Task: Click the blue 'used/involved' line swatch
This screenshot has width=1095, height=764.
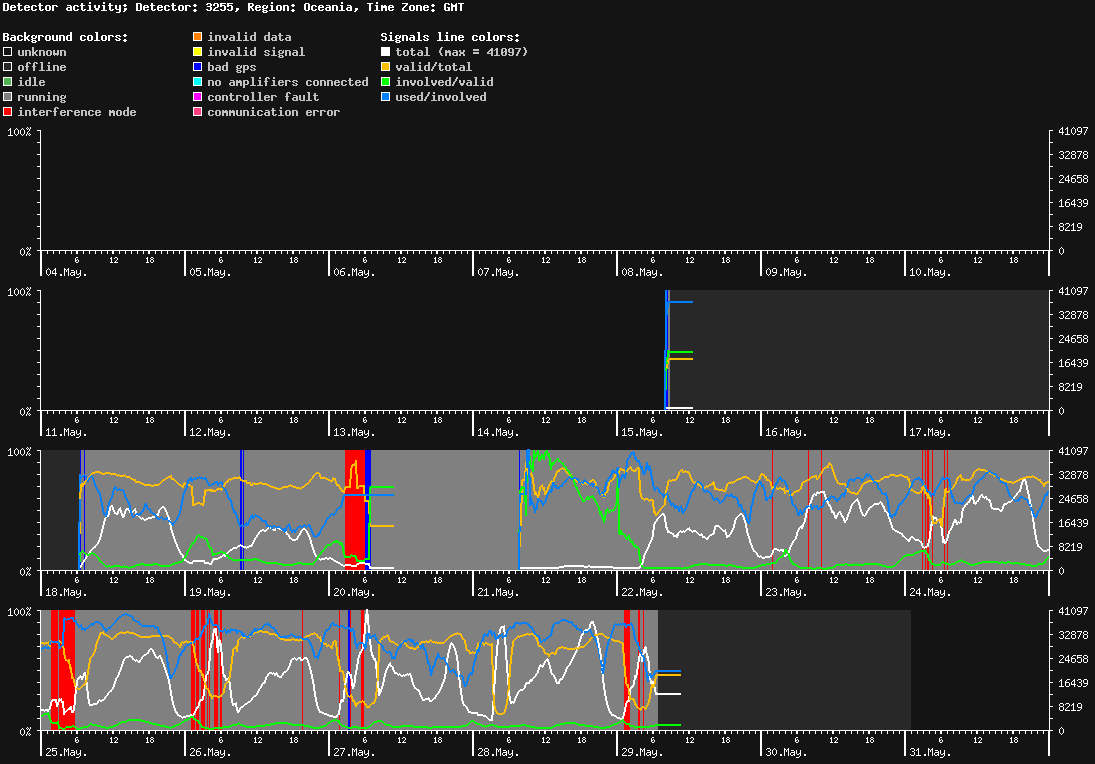Action: point(385,97)
